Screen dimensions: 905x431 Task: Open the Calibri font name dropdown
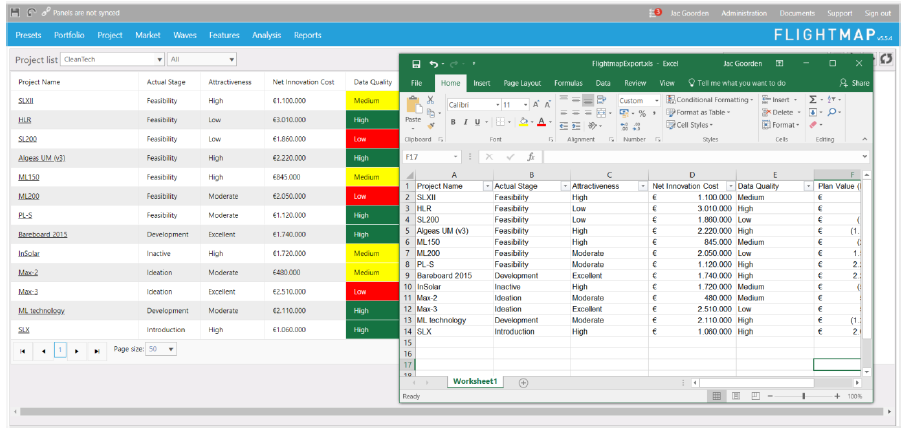tap(497, 105)
